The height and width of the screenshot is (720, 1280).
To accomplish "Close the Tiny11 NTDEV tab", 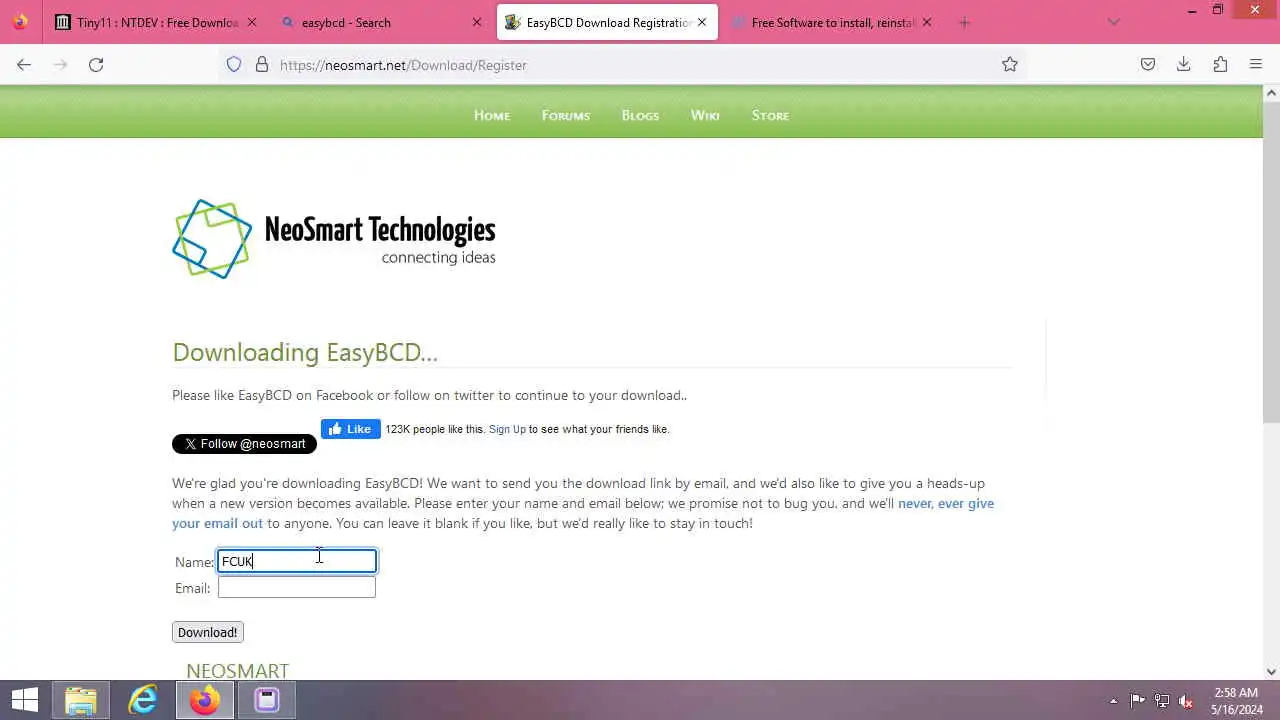I will (252, 22).
